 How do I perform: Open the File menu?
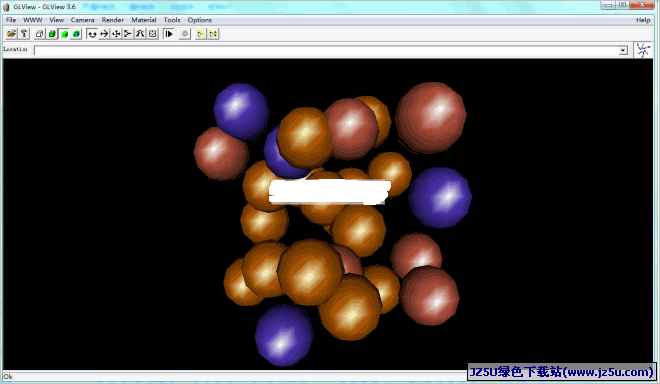(x=11, y=20)
